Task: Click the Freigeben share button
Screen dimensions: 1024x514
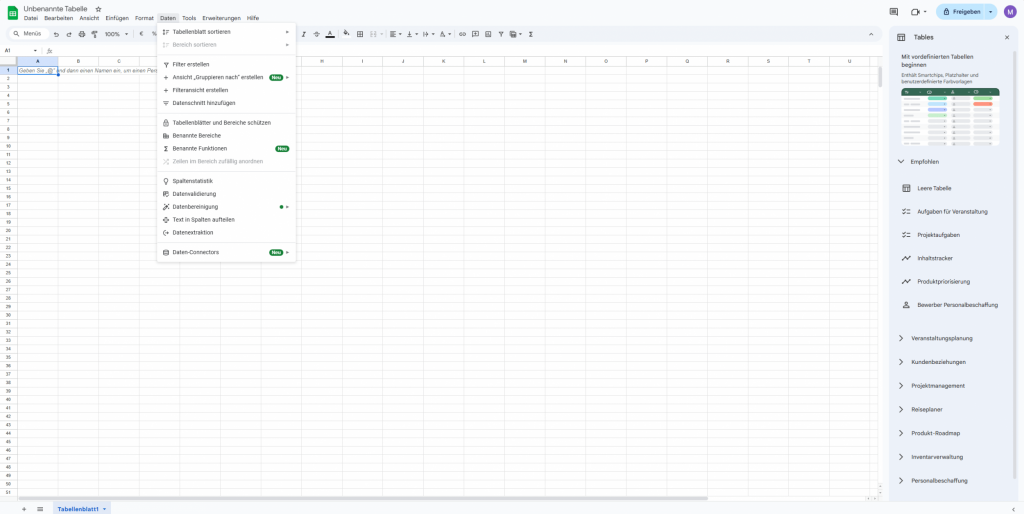Action: pos(961,12)
